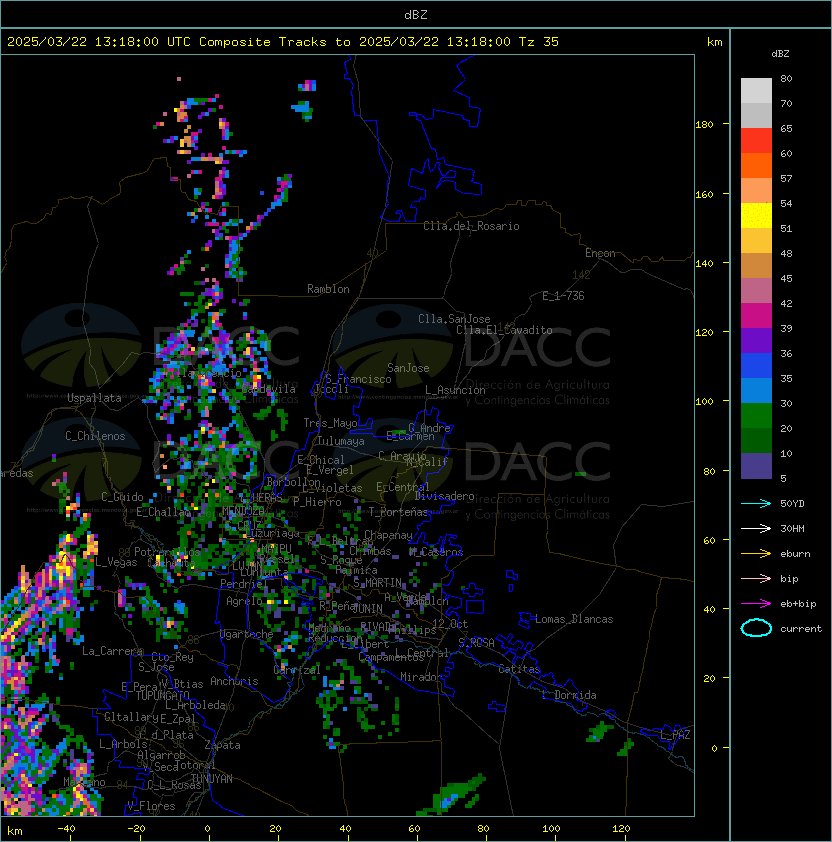Viewport: 832px width, 842px height.
Task: Pick the 30 dBZ light blue swatch
Action: pos(756,391)
